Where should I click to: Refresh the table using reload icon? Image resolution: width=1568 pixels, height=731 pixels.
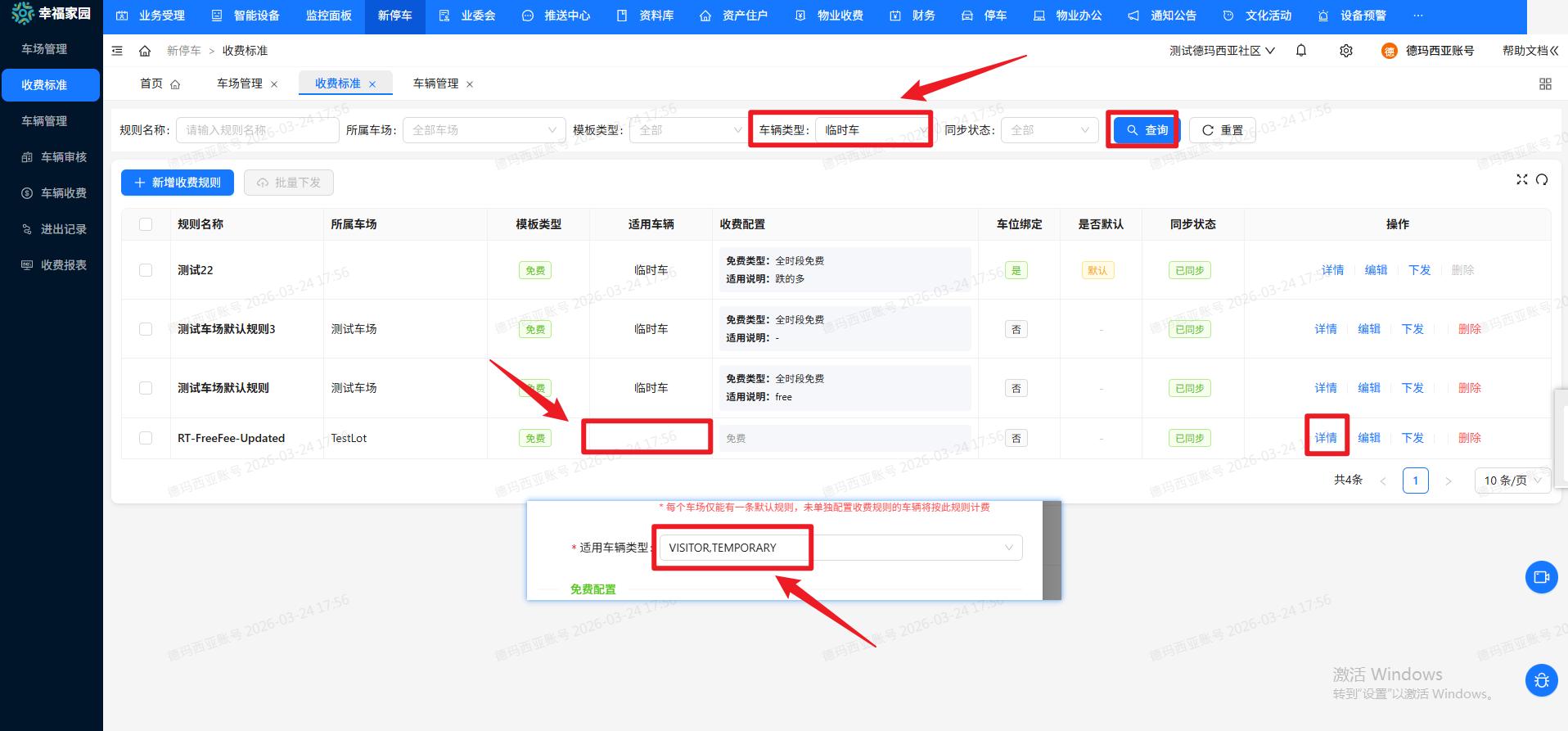1542,179
